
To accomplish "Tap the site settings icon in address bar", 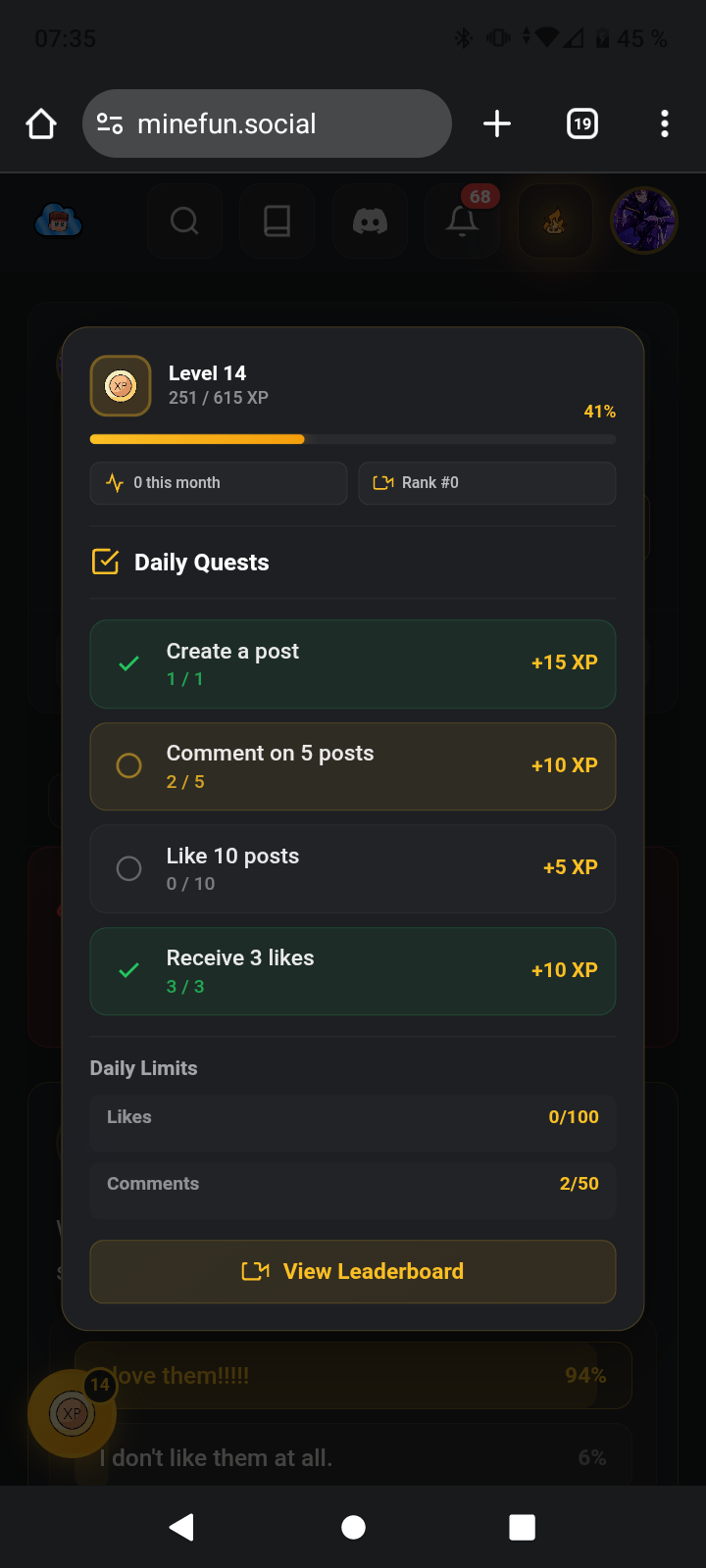I will coord(110,123).
